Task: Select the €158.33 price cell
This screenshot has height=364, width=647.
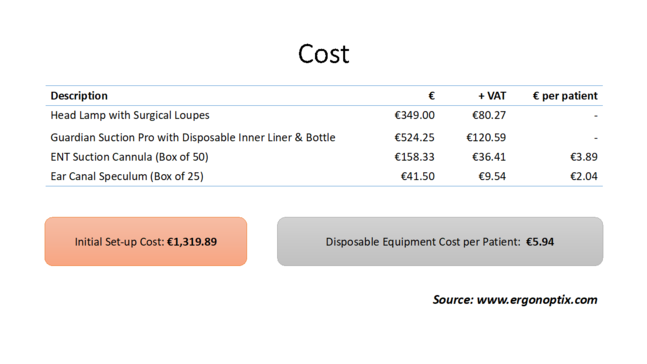Action: pyautogui.click(x=414, y=157)
